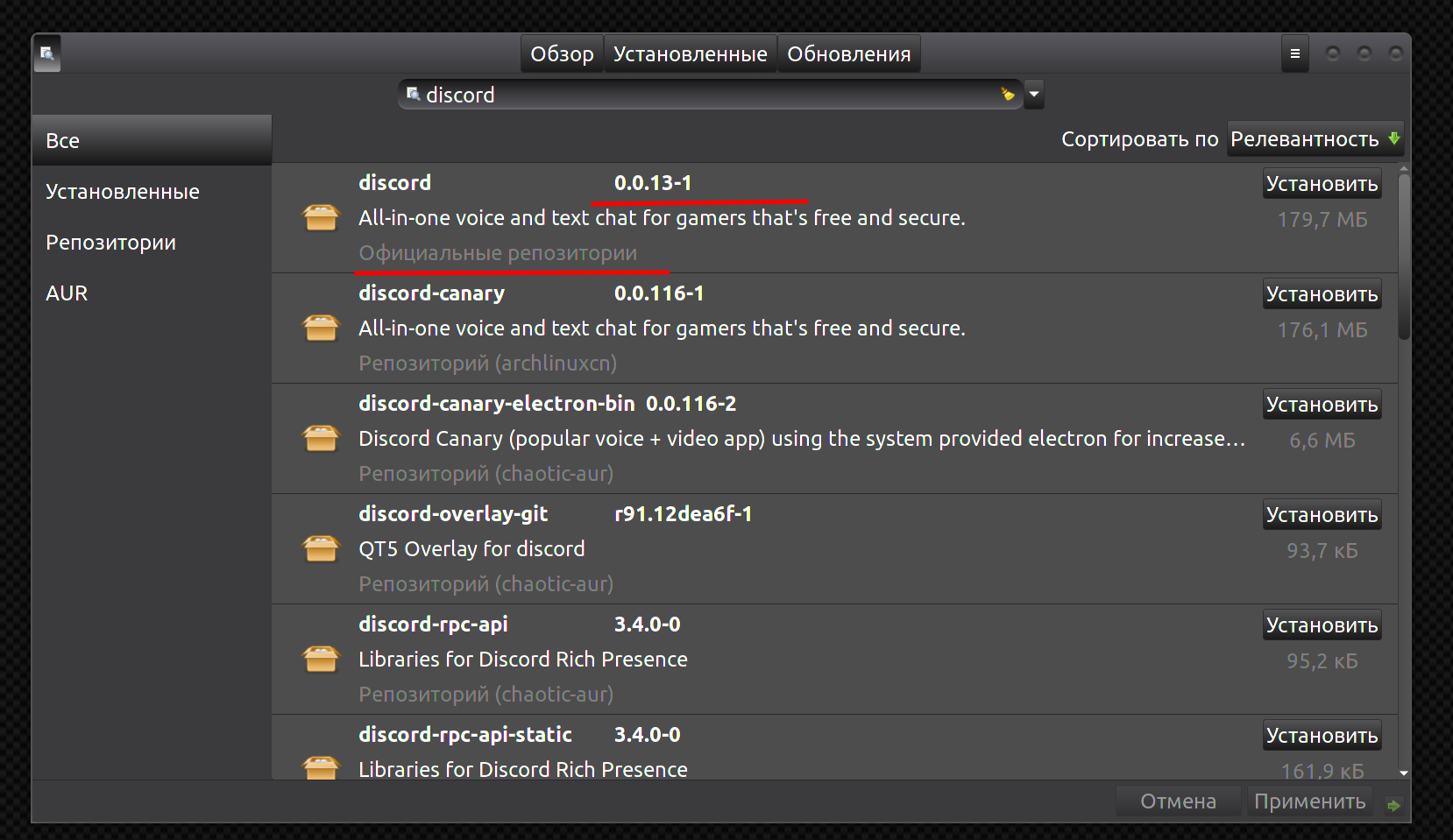This screenshot has width=1453, height=840.
Task: Install the discord package
Action: click(1322, 184)
